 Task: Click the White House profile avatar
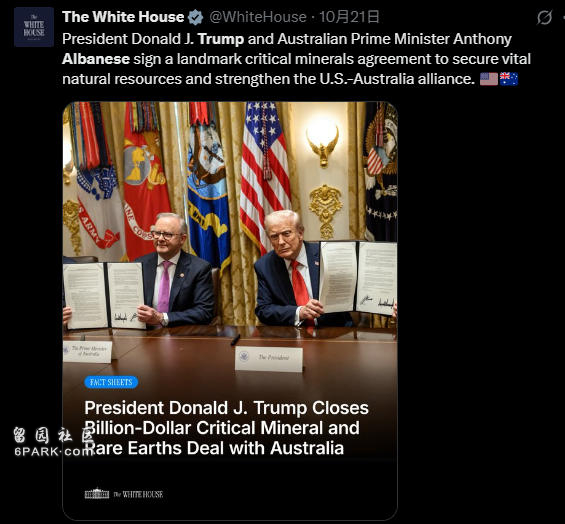coord(34,27)
